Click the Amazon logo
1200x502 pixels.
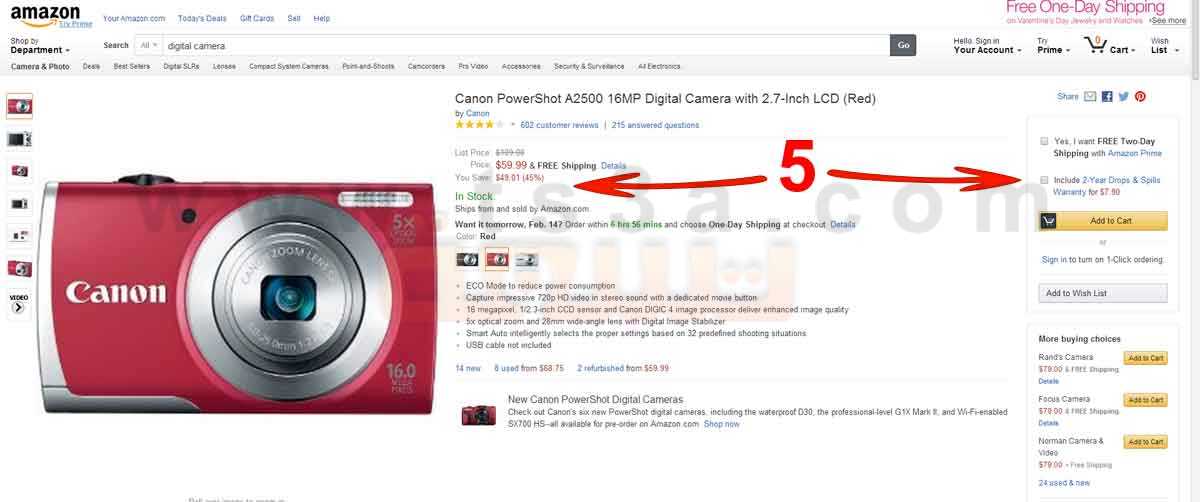coord(45,16)
